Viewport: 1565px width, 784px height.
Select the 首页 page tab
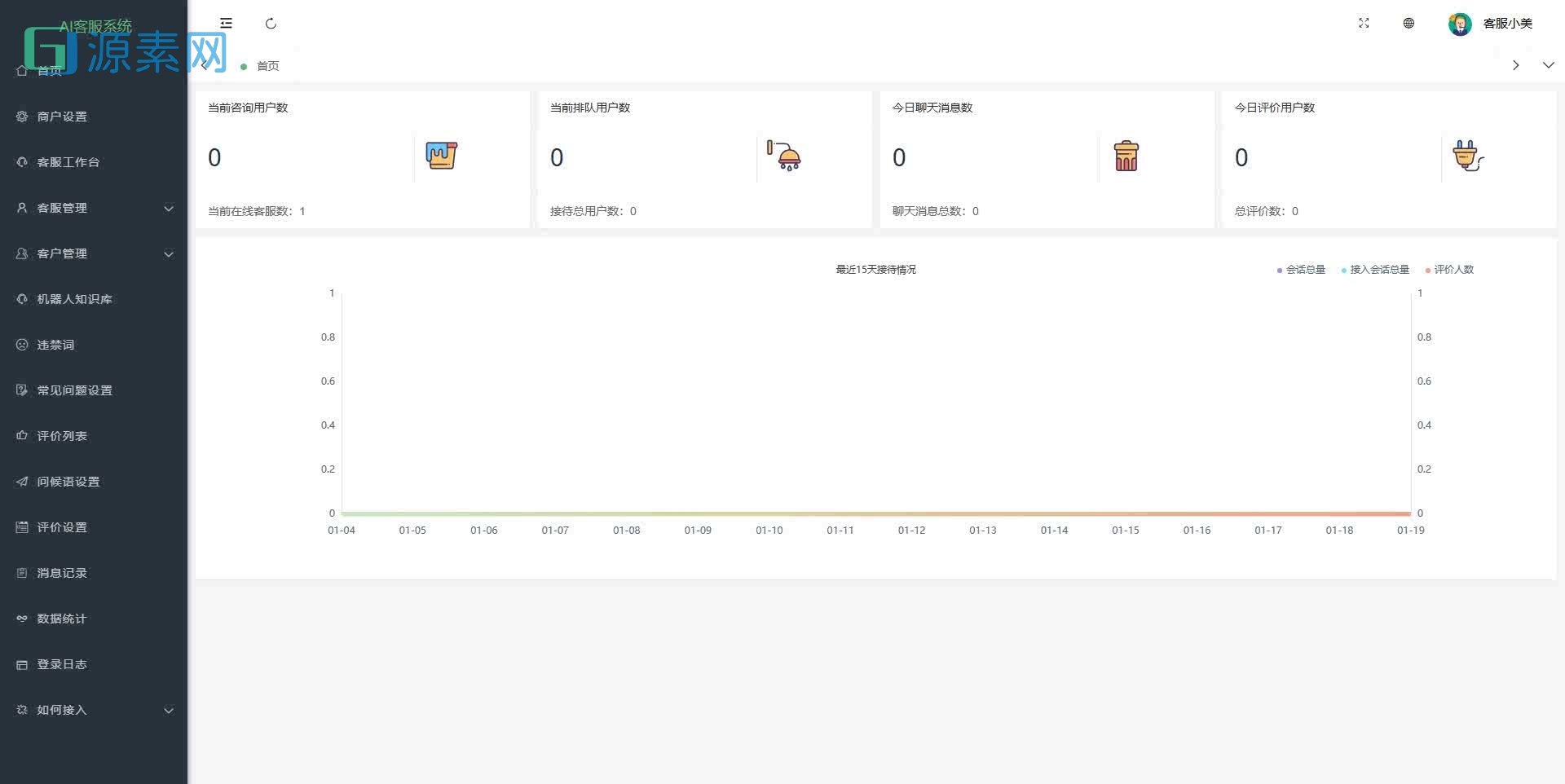(x=267, y=66)
